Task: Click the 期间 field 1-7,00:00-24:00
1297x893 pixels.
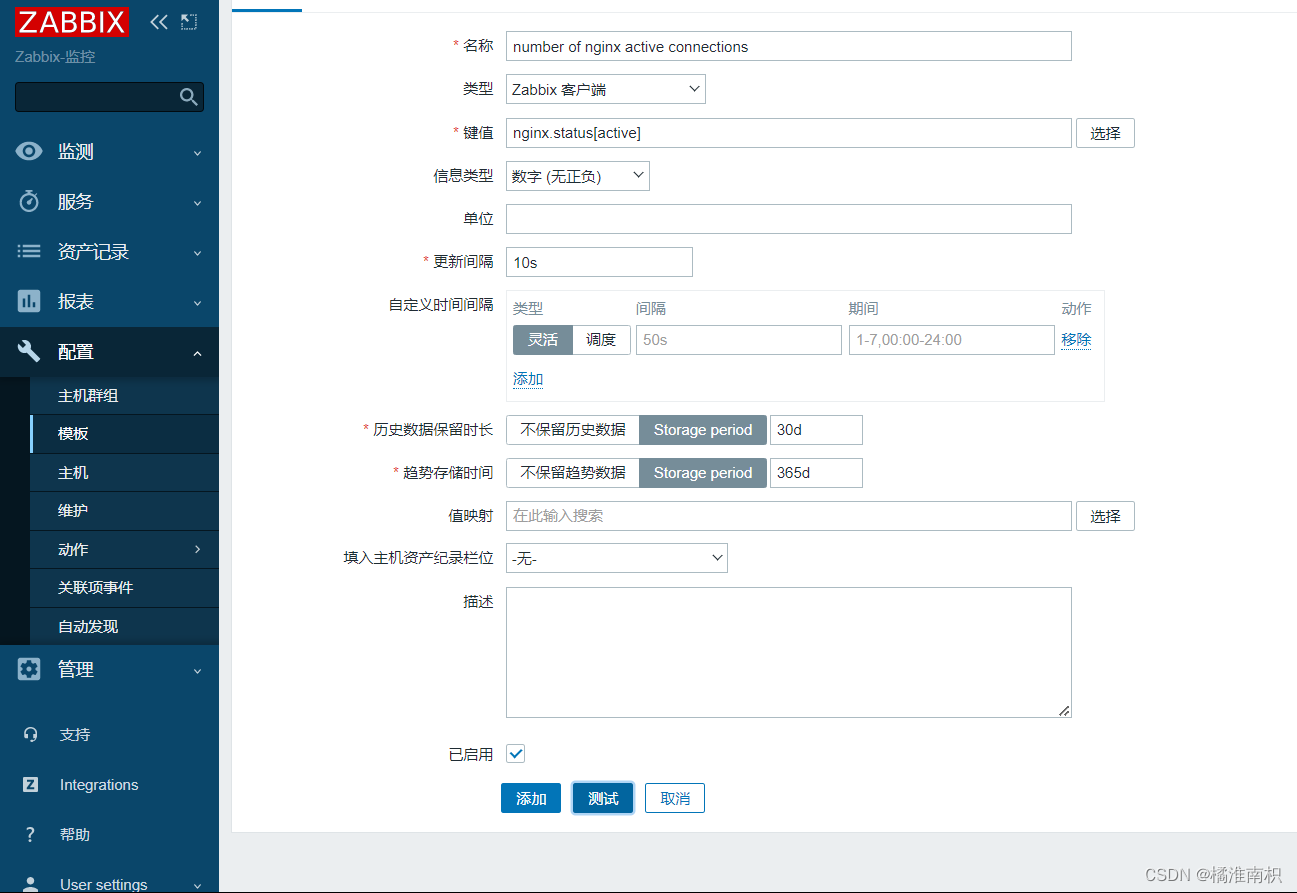Action: (952, 340)
